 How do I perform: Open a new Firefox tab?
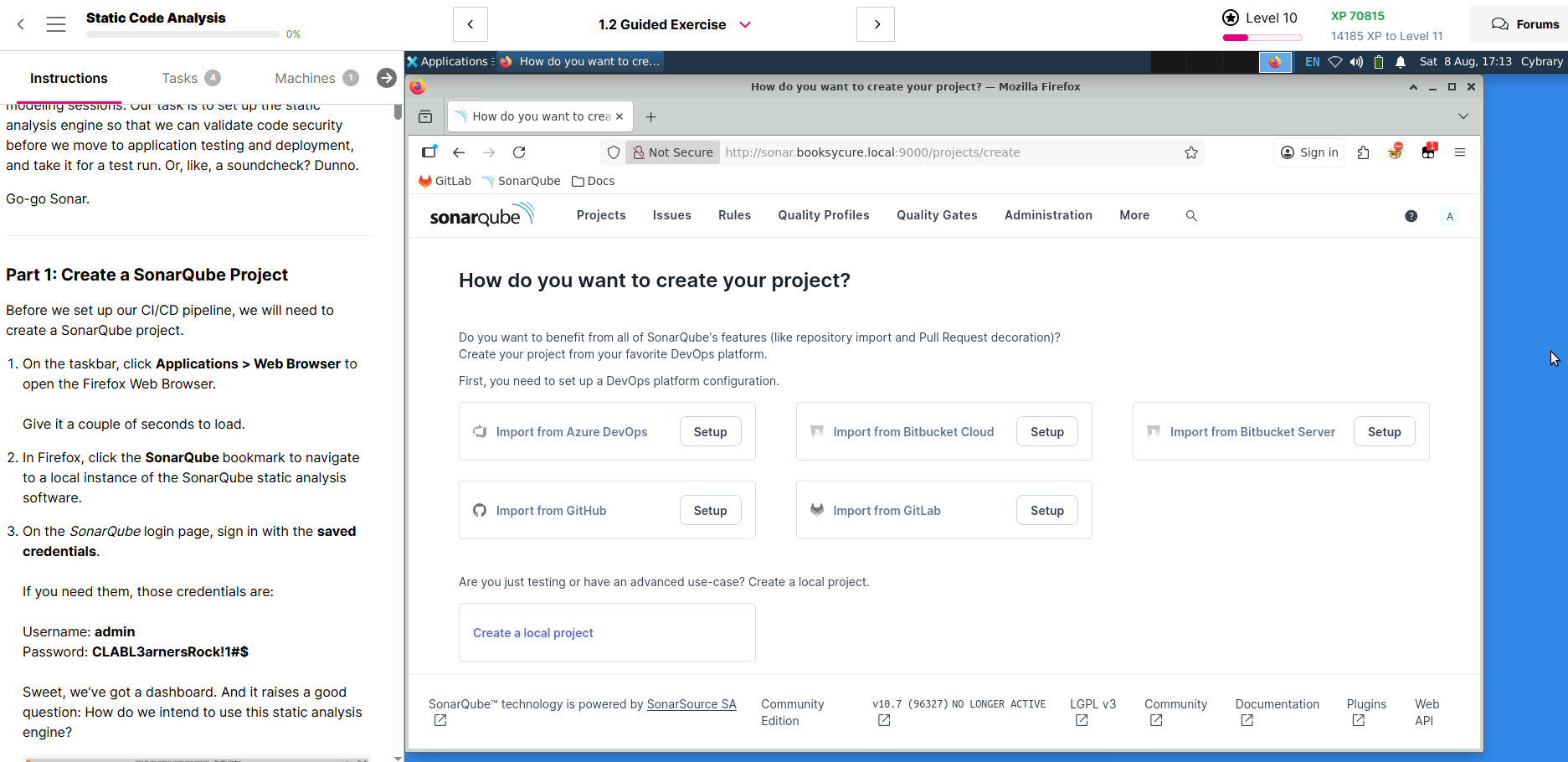pyautogui.click(x=650, y=116)
